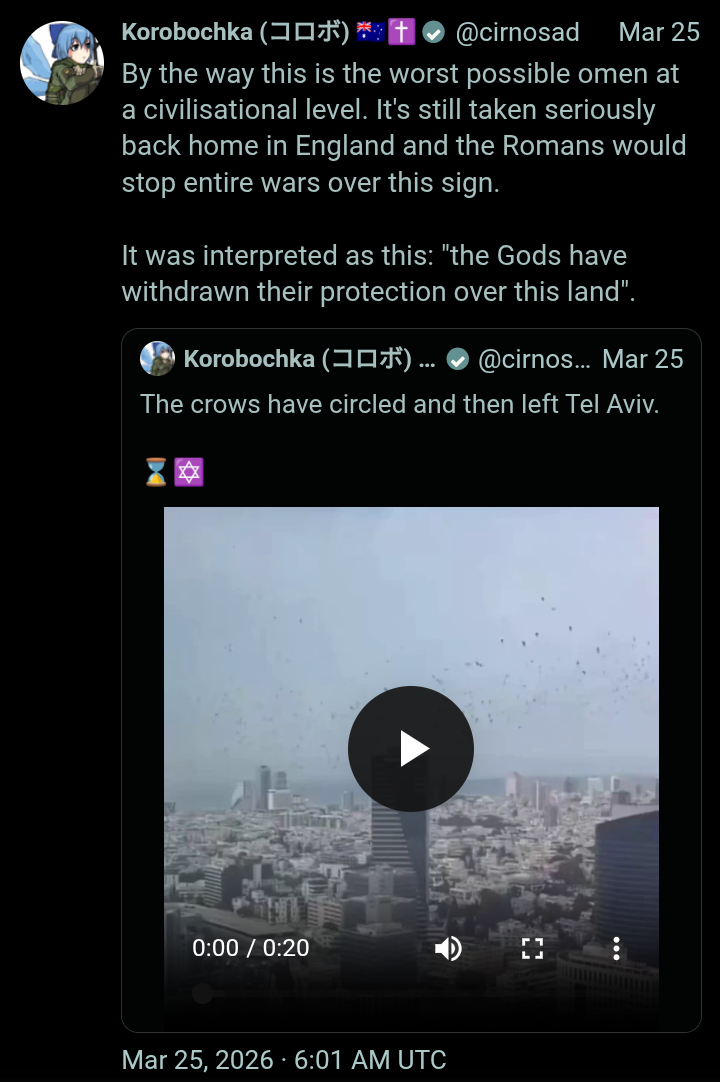The height and width of the screenshot is (1082, 720).
Task: Open the full timestamp Mar 25, 2026 6:01 AM UTC
Action: tap(284, 1059)
